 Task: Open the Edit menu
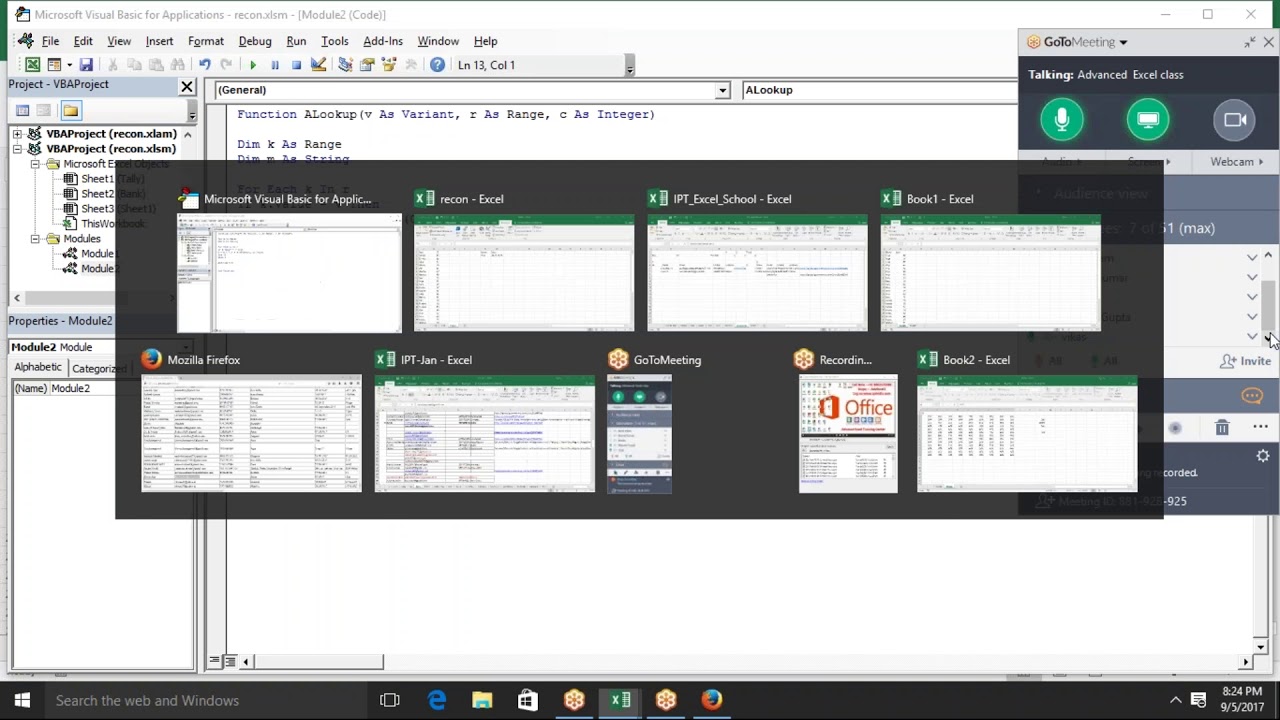point(83,41)
